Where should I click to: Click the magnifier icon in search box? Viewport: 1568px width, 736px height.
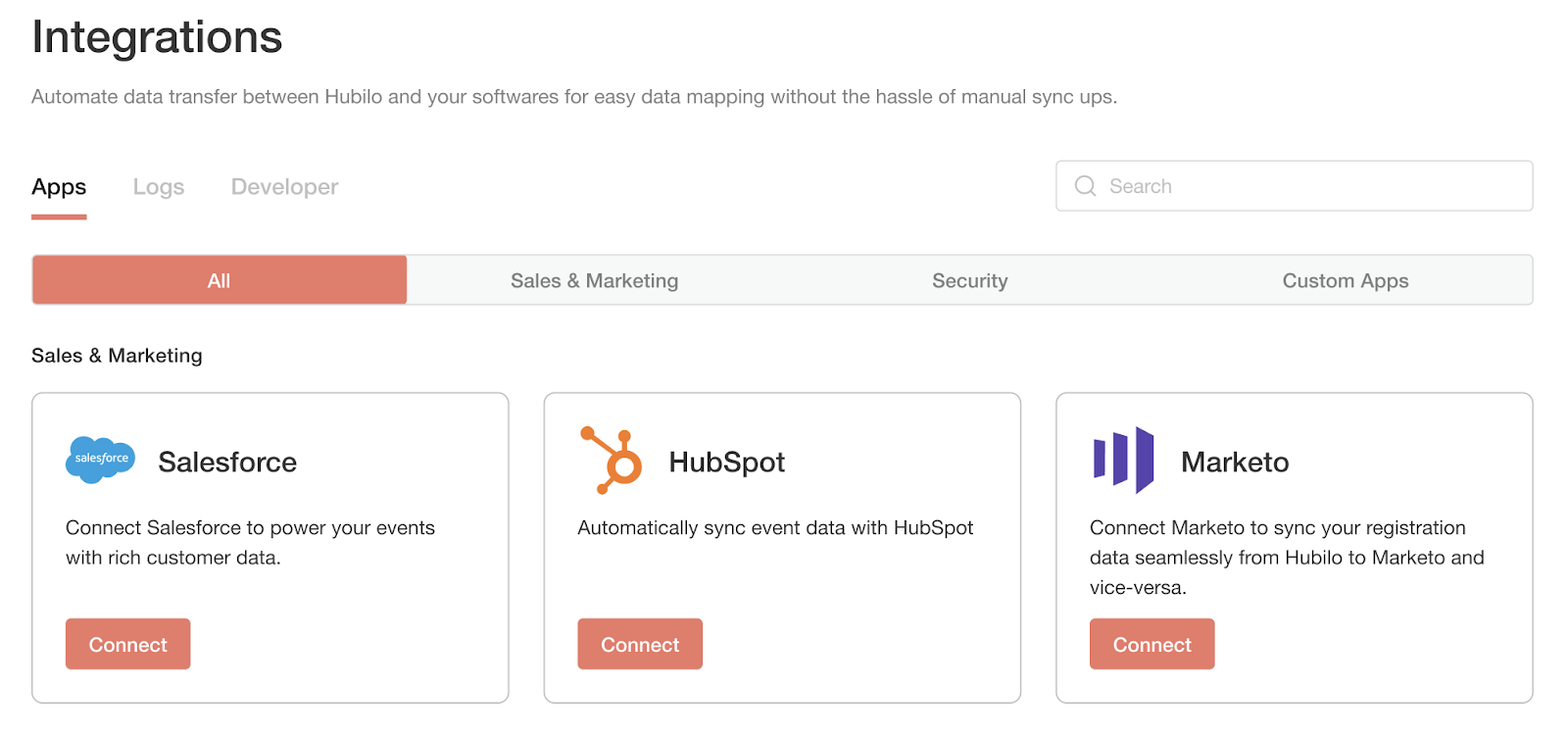[1085, 186]
